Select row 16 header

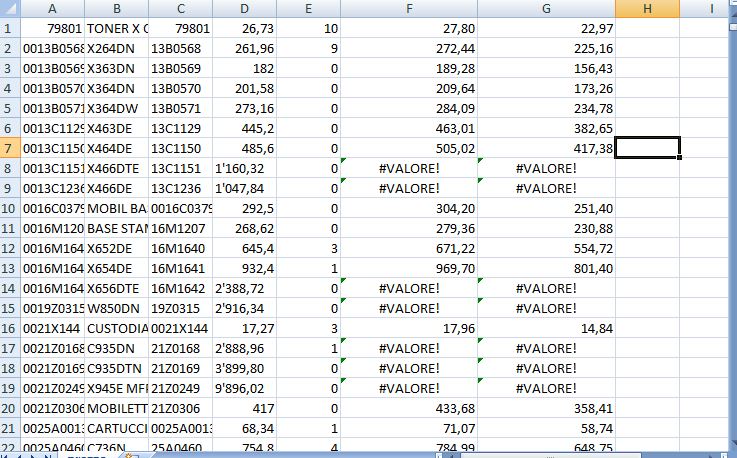click(x=10, y=328)
